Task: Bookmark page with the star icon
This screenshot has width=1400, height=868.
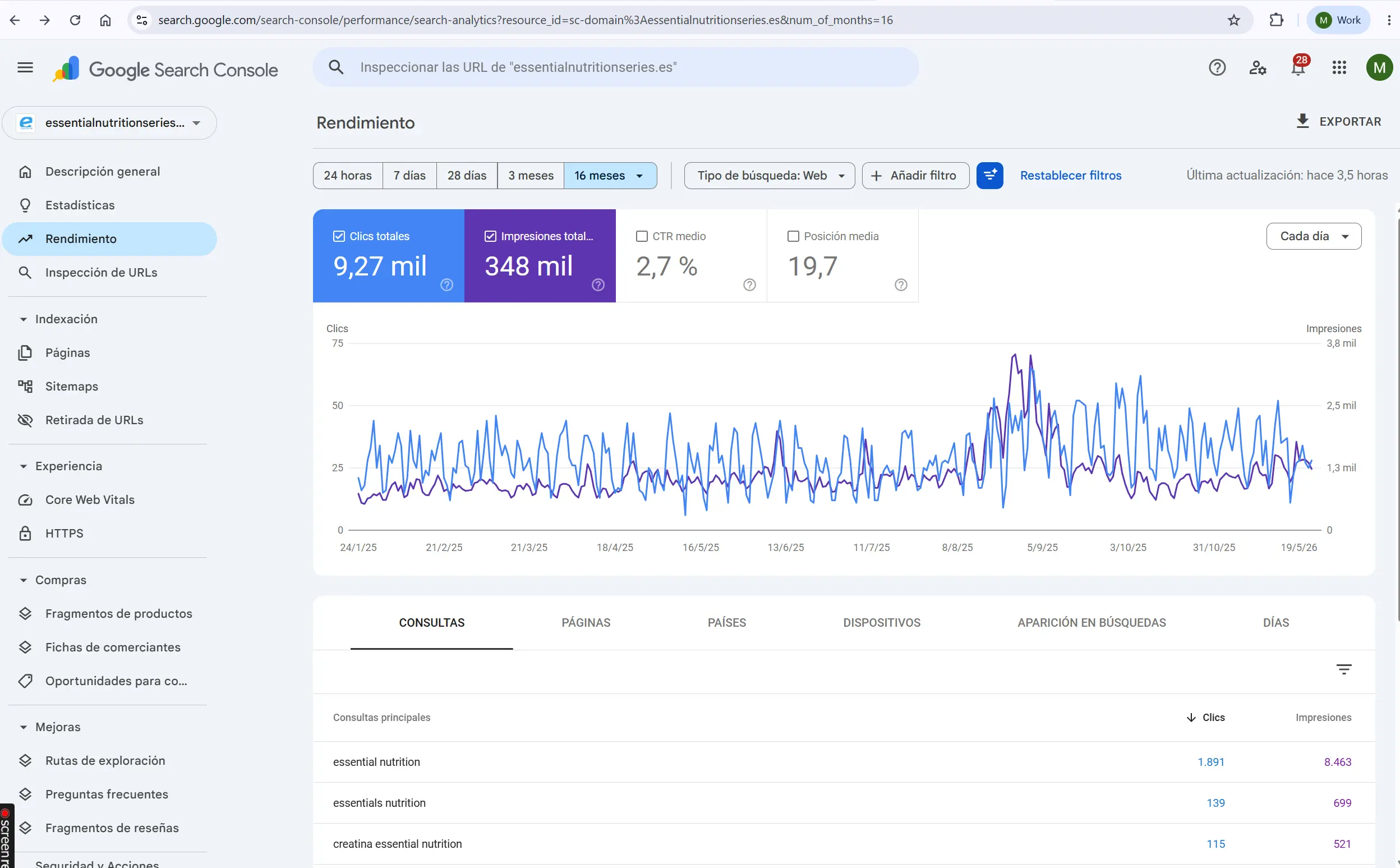Action: pos(1233,20)
